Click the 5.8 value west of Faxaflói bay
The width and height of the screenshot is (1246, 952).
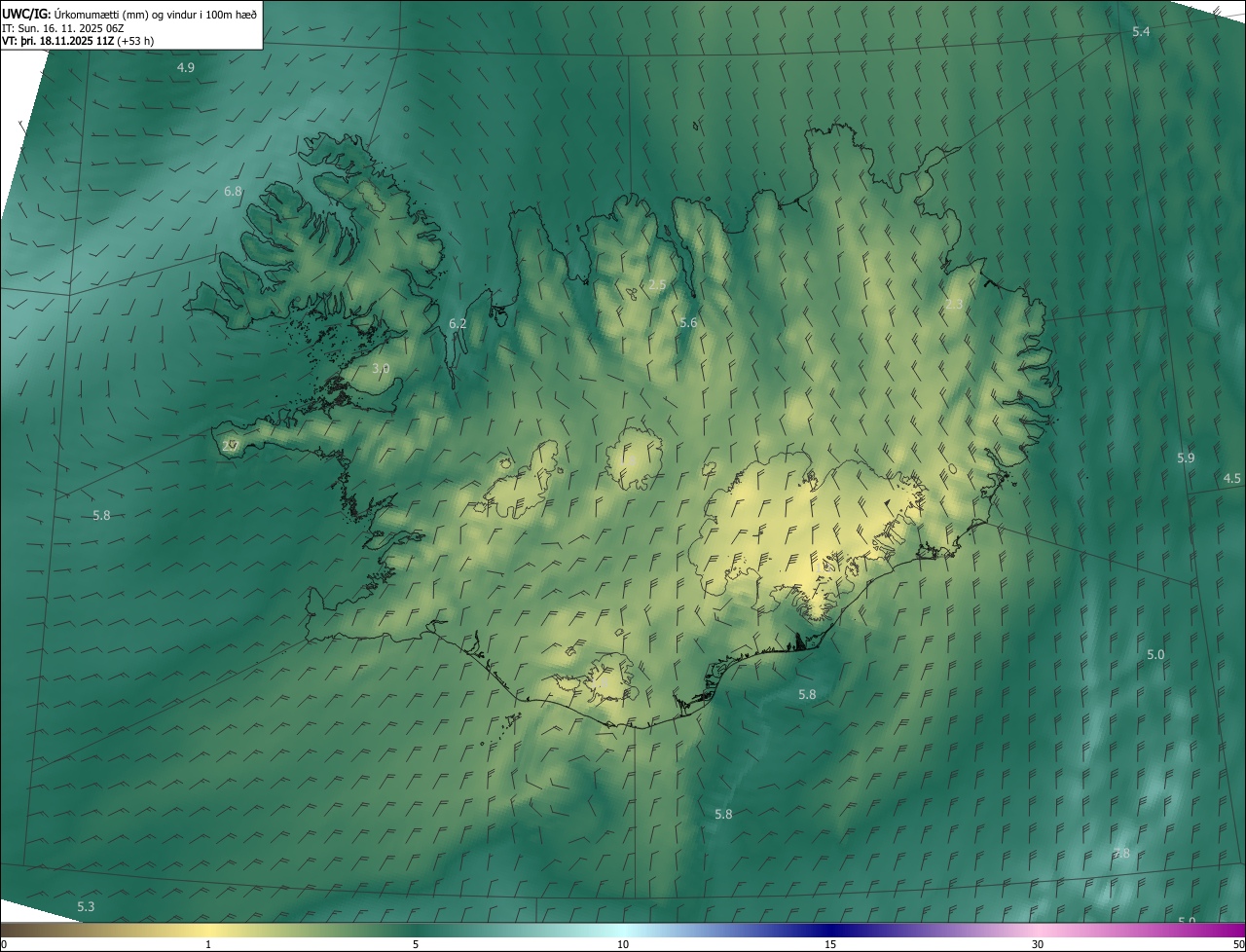click(101, 515)
